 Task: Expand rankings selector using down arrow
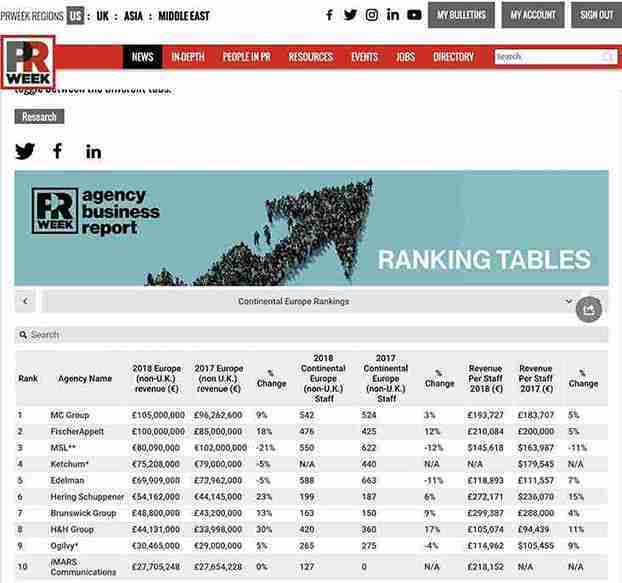click(568, 301)
